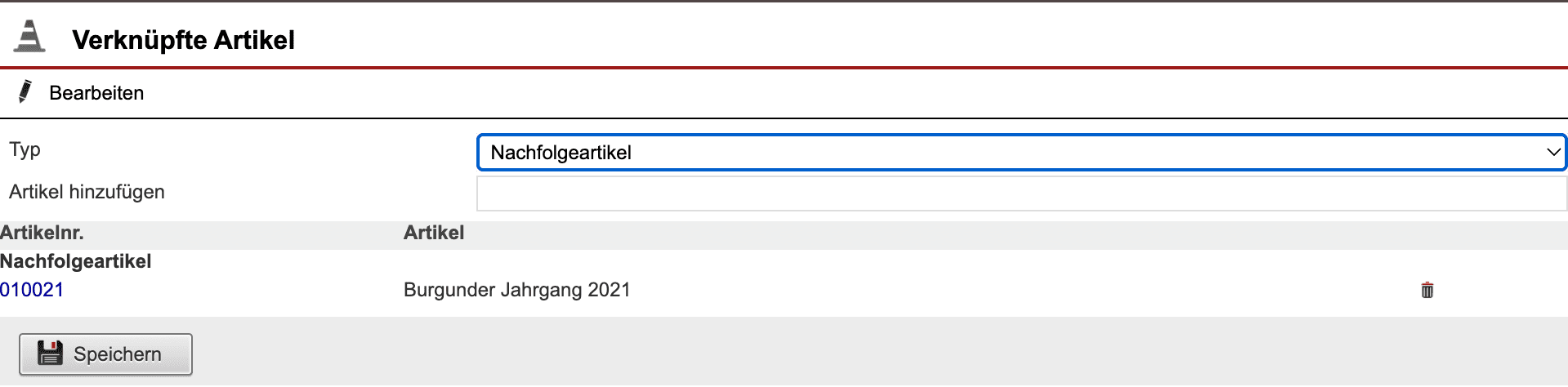
Task: Expand the Typ dropdown chevron arrow
Action: click(1552, 153)
